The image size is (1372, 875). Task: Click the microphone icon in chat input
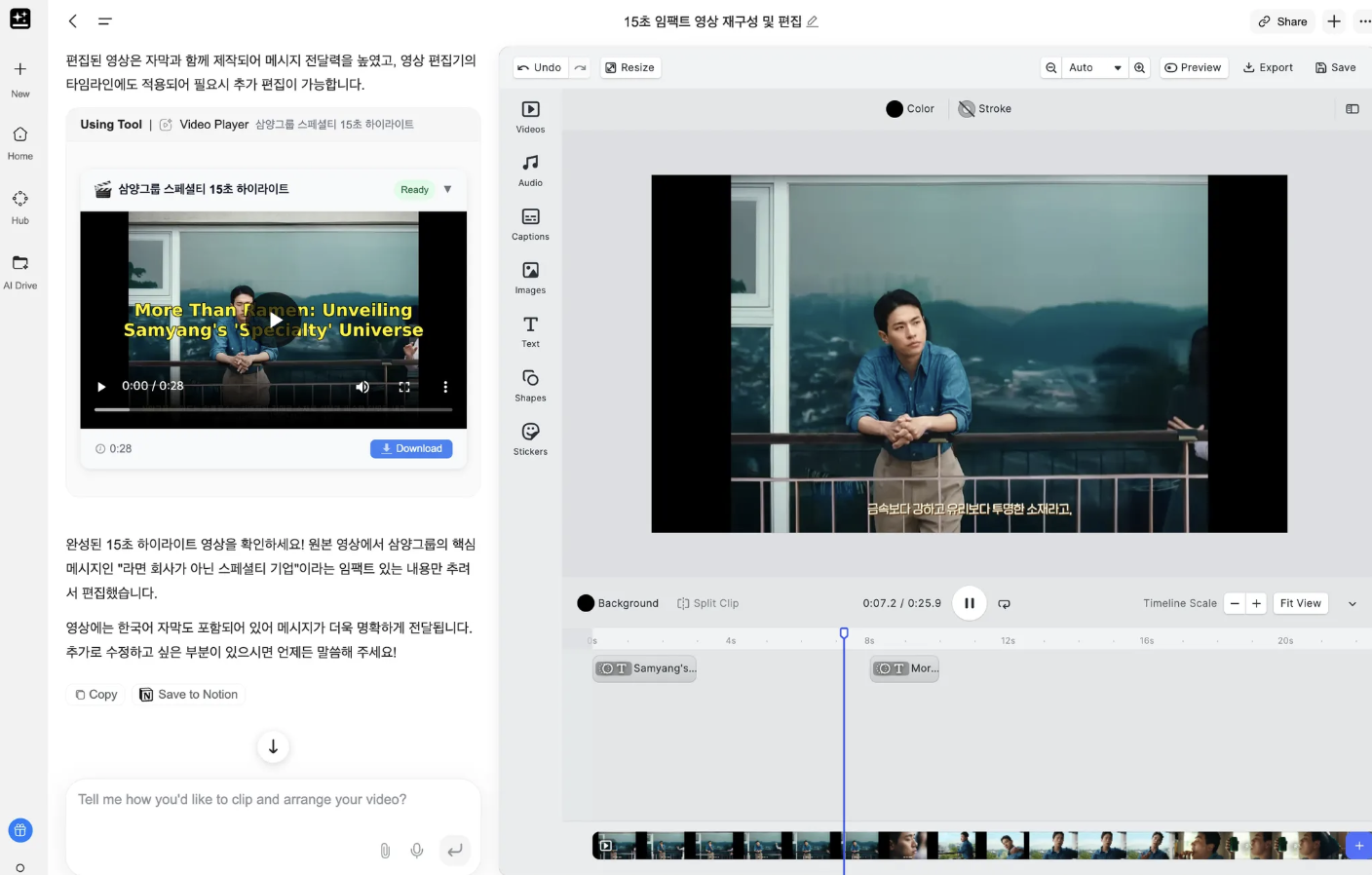417,851
